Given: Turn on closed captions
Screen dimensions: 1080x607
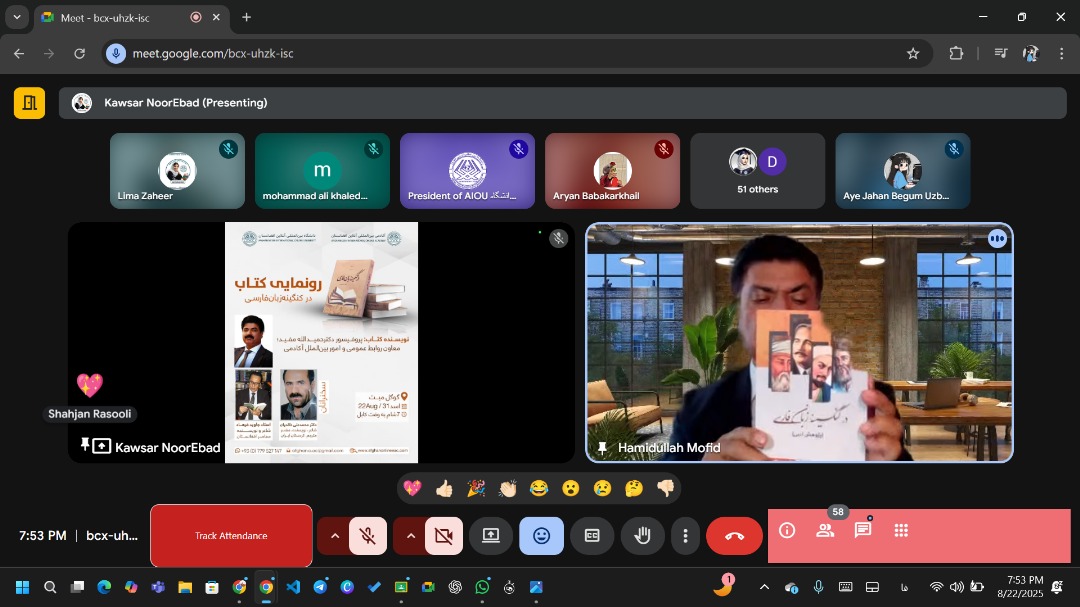Looking at the screenshot, I should tap(592, 536).
